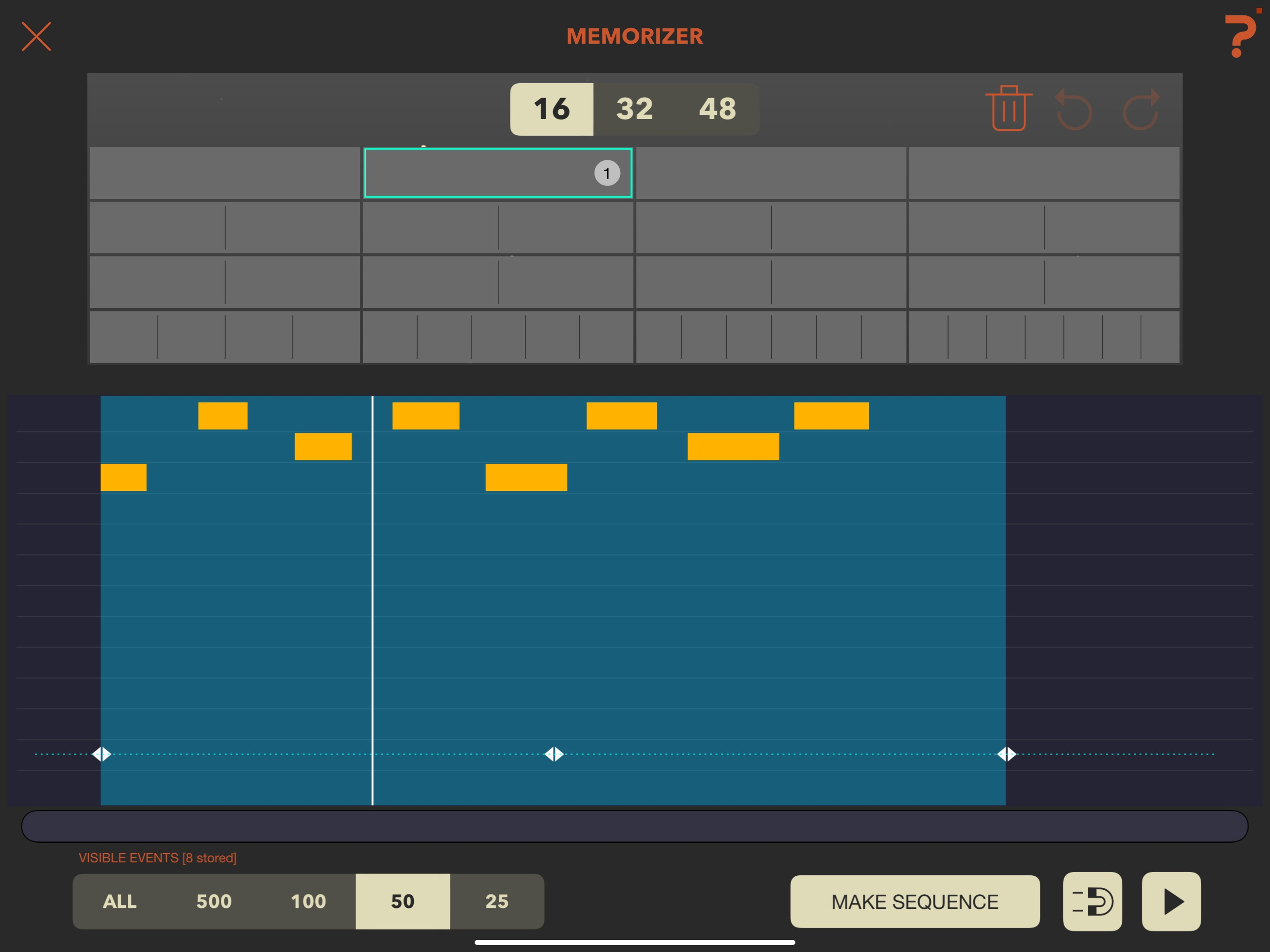Delete with the trash can icon
The image size is (1270, 952).
click(x=1009, y=108)
